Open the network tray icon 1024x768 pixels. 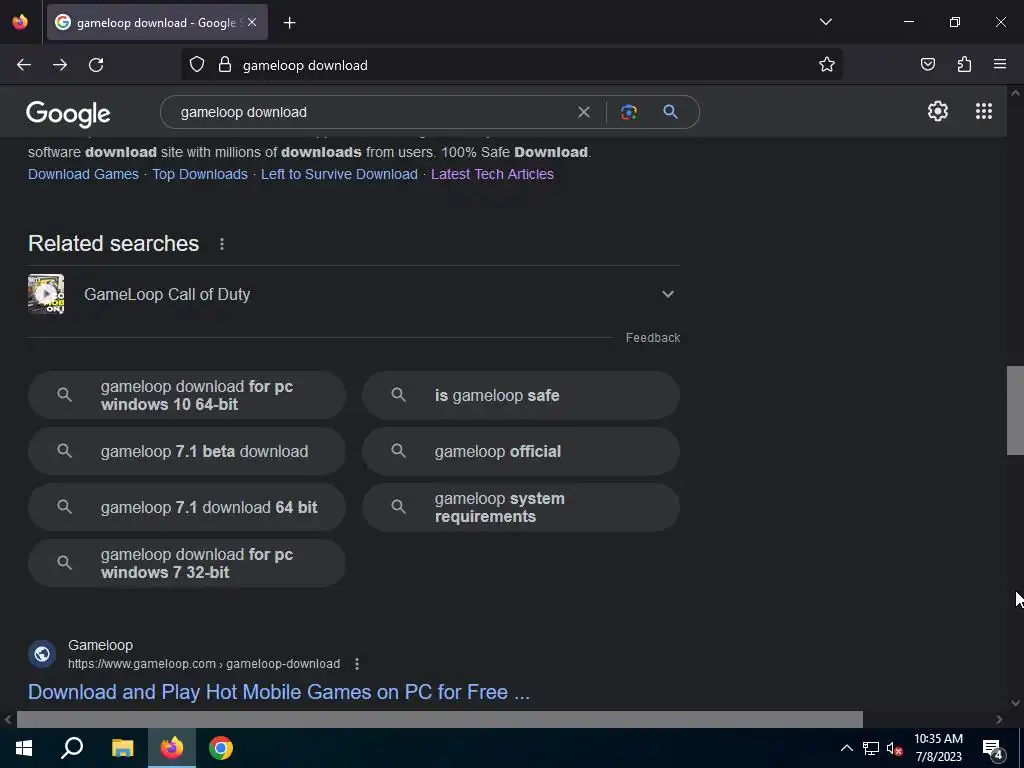(871, 748)
